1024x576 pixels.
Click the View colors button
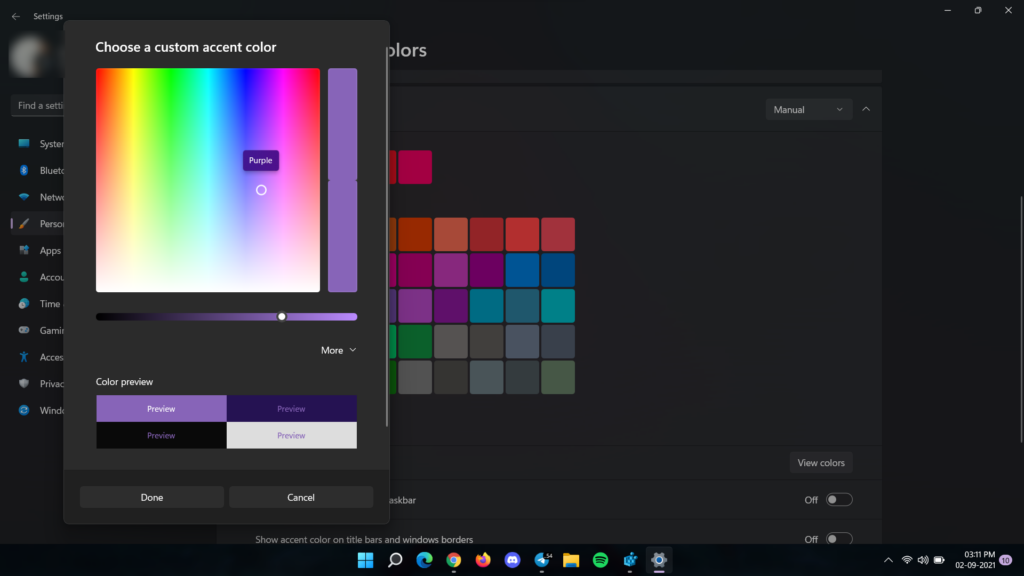point(821,463)
